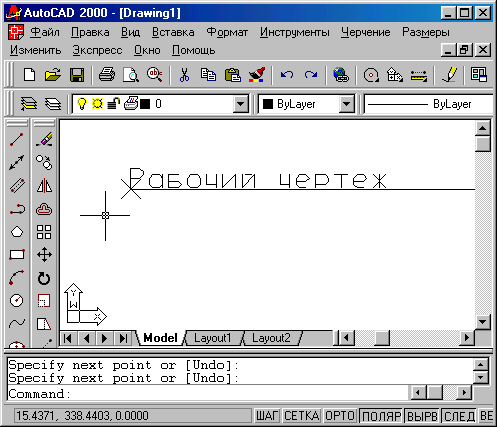Print the drawing using the printer icon
The width and height of the screenshot is (497, 427).
pyautogui.click(x=107, y=75)
